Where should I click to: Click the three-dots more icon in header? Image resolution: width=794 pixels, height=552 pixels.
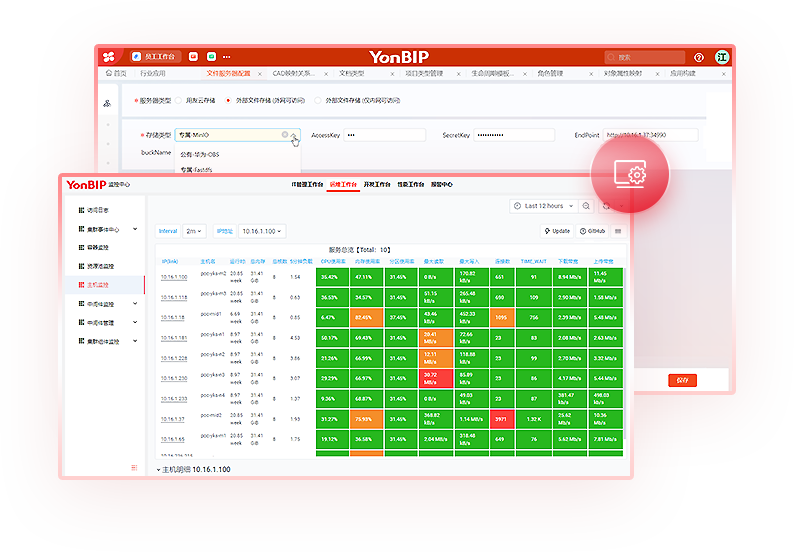pyautogui.click(x=226, y=57)
